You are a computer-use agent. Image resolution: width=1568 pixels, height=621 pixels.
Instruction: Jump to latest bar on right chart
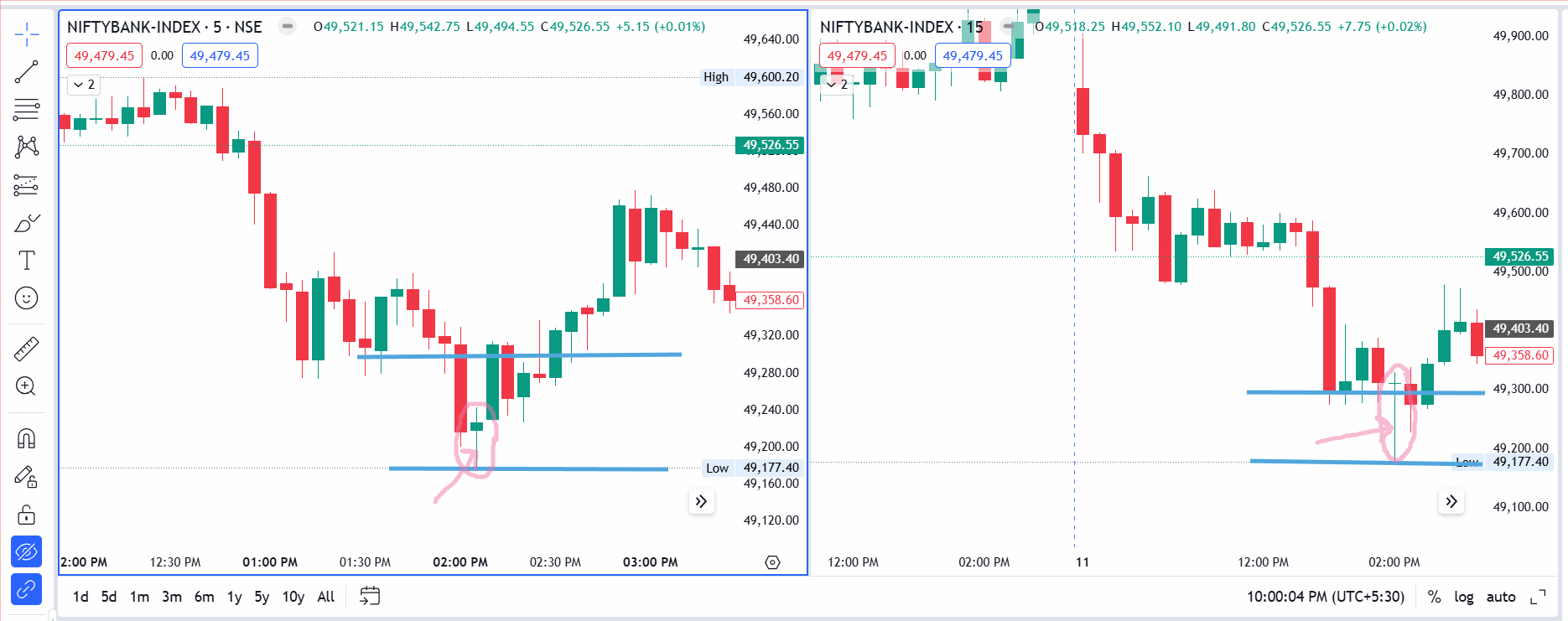(1451, 502)
